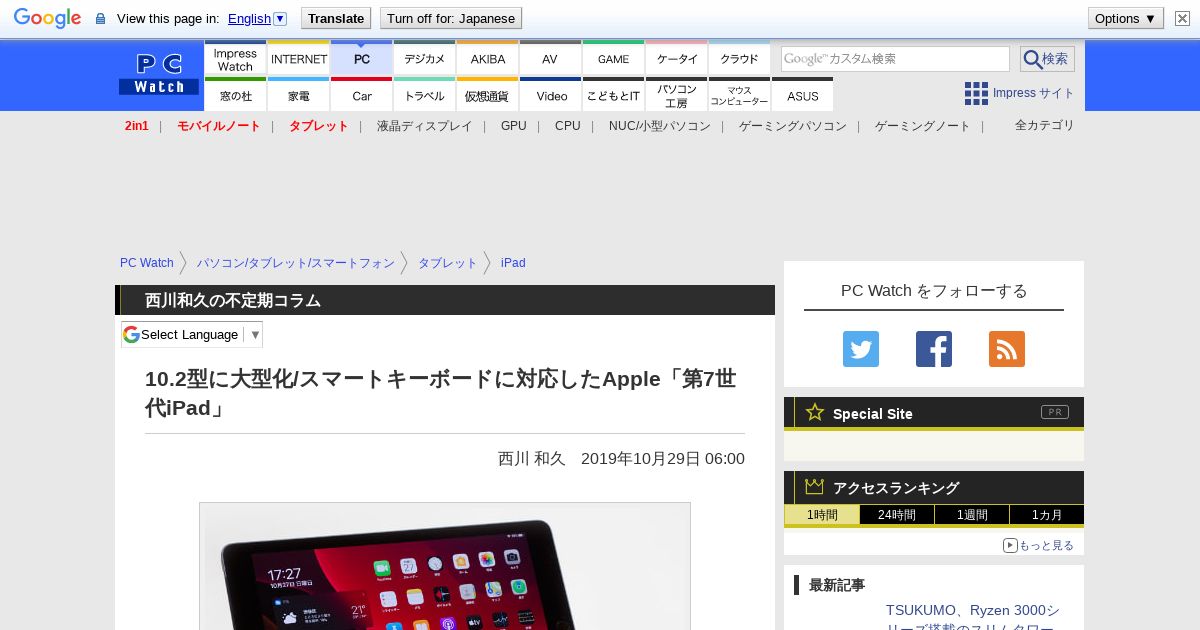The image size is (1200, 630).
Task: Open the AKIBA nav item
Action: coord(488,59)
